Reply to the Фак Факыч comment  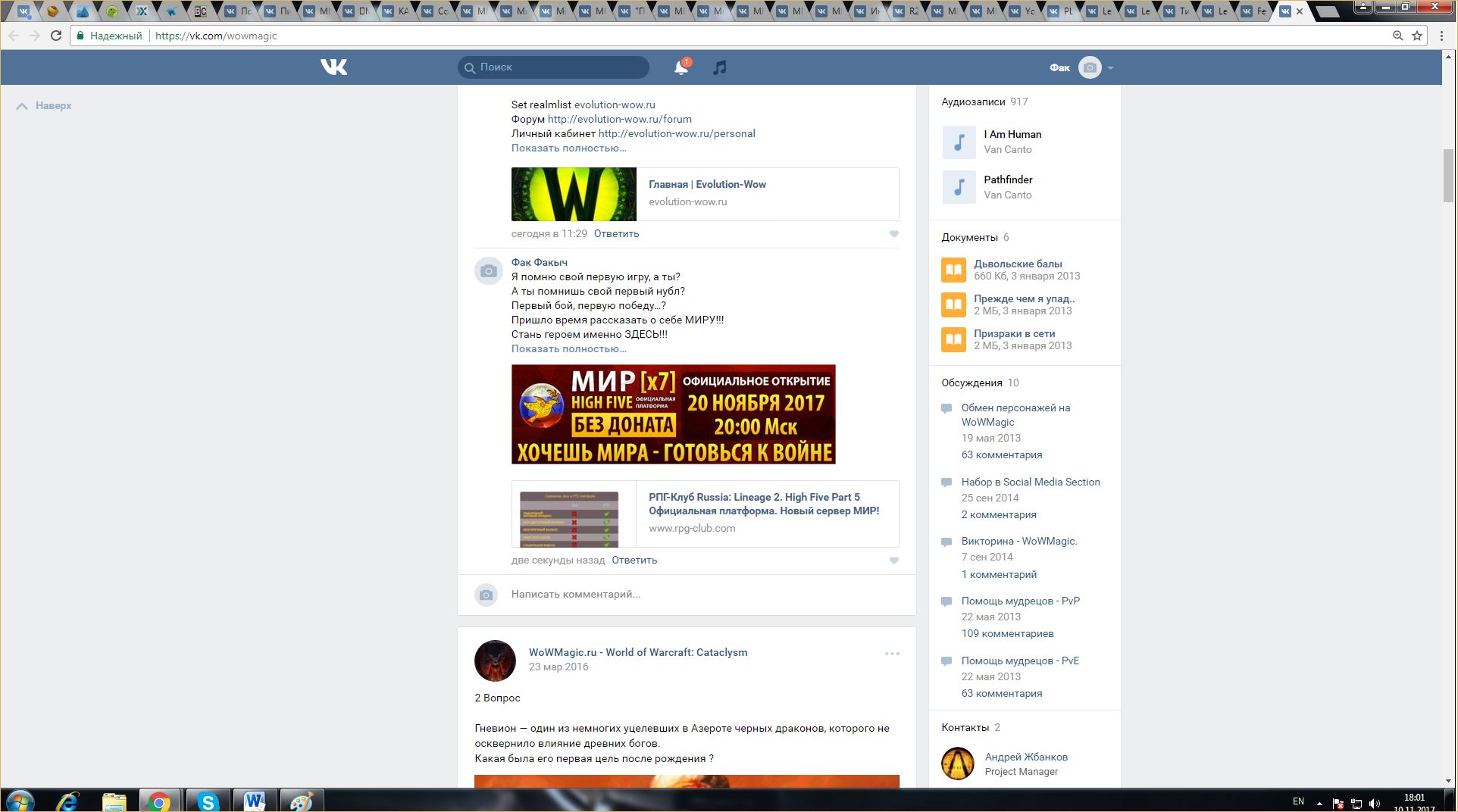click(634, 561)
